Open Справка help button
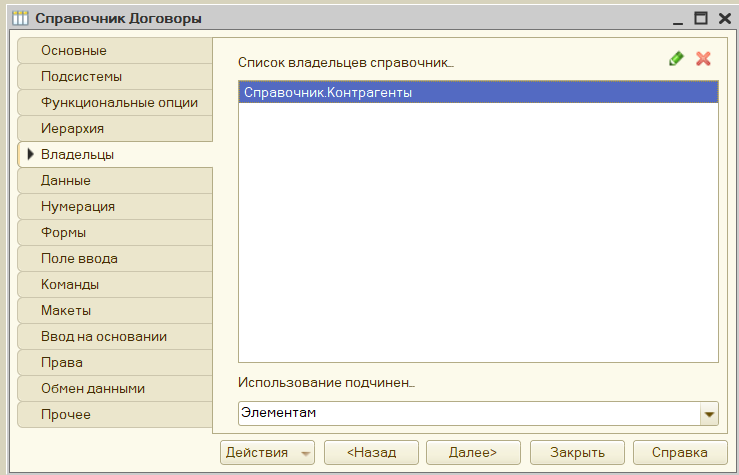The width and height of the screenshot is (739, 475). [x=680, y=452]
